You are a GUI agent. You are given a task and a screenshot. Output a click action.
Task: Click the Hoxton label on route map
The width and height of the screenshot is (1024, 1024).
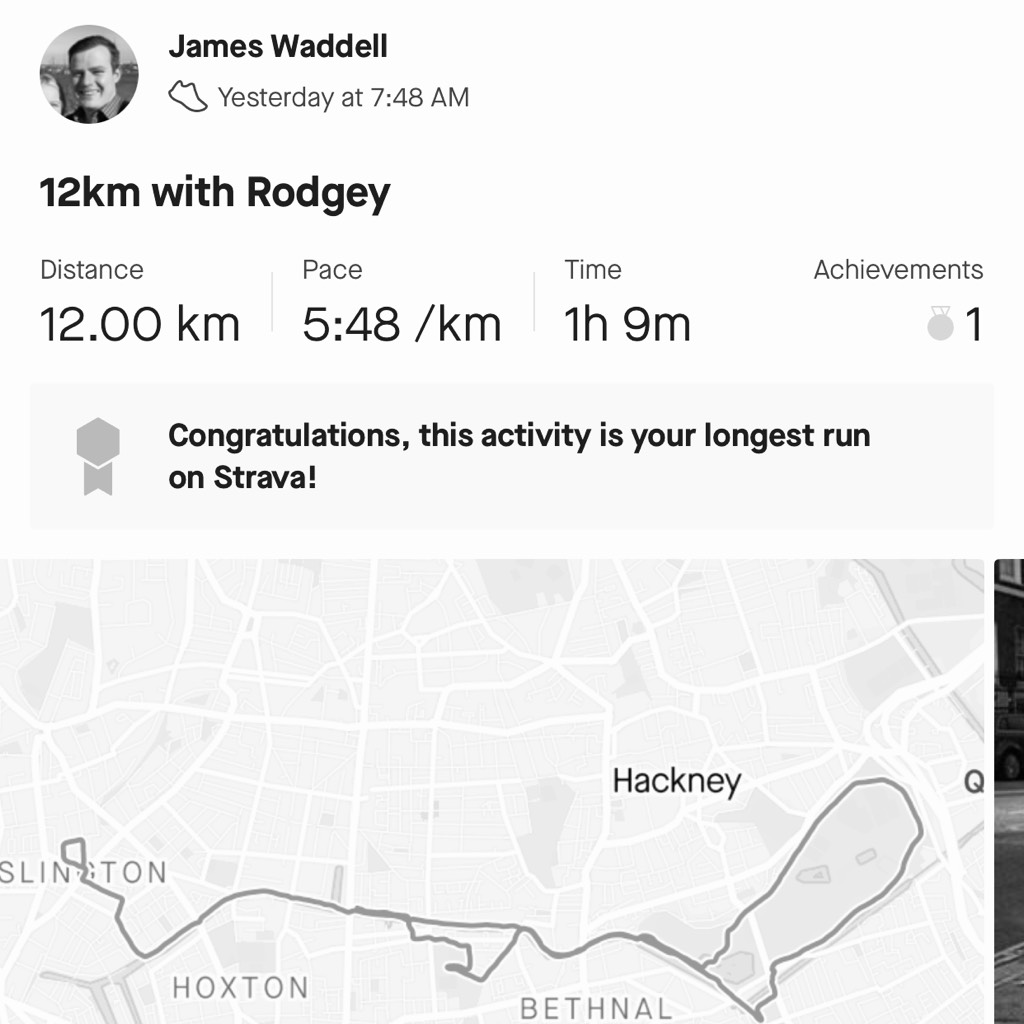coord(240,987)
